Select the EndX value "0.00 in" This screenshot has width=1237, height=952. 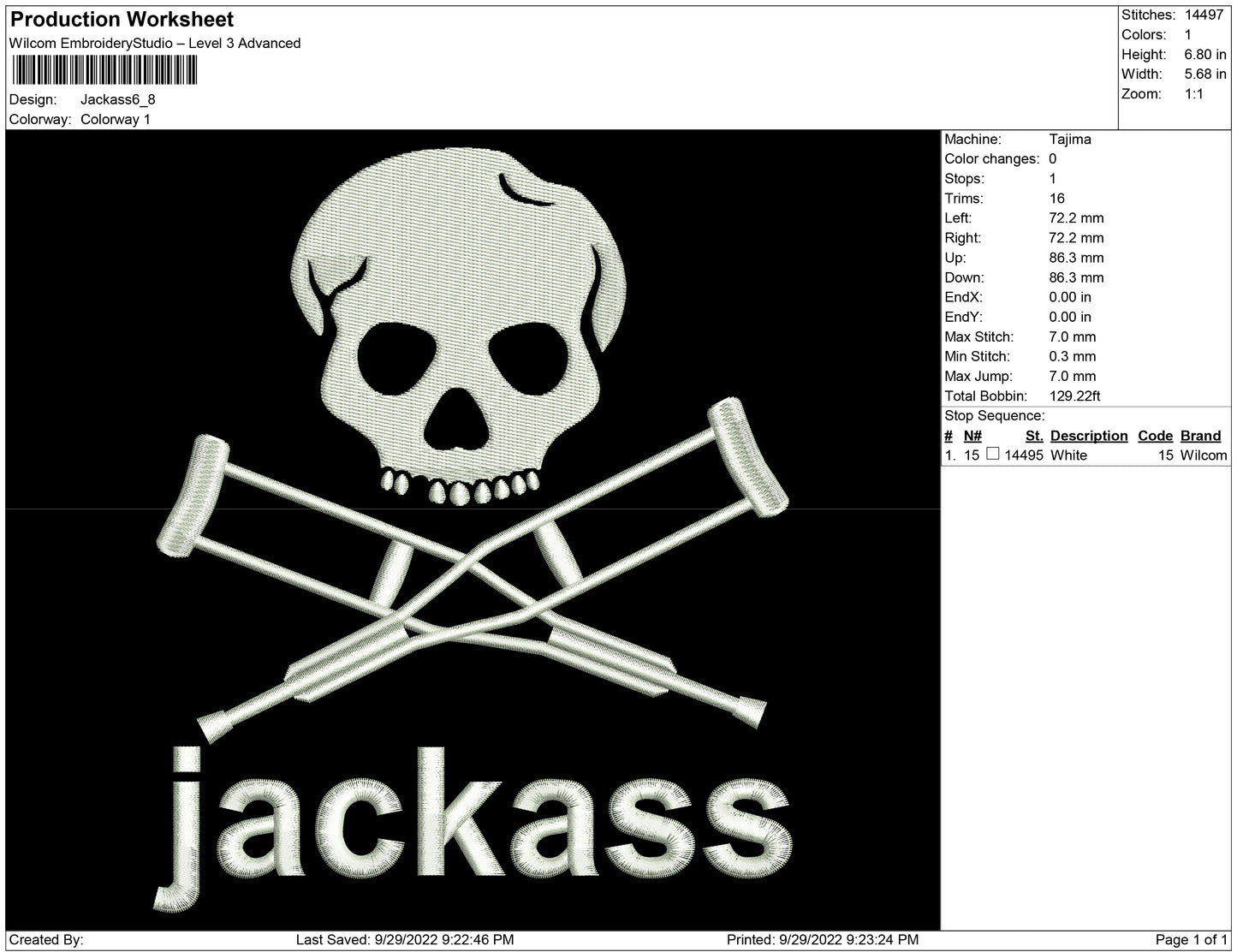pyautogui.click(x=1070, y=297)
